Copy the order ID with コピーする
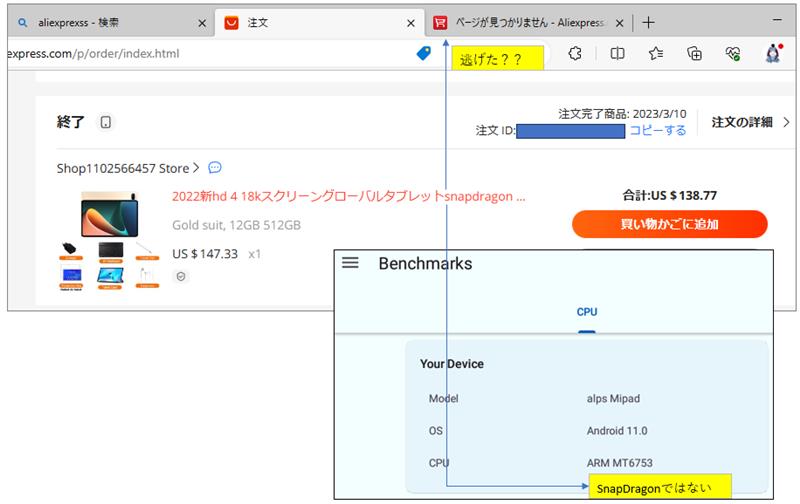Image resolution: width=800 pixels, height=504 pixels. (658, 131)
